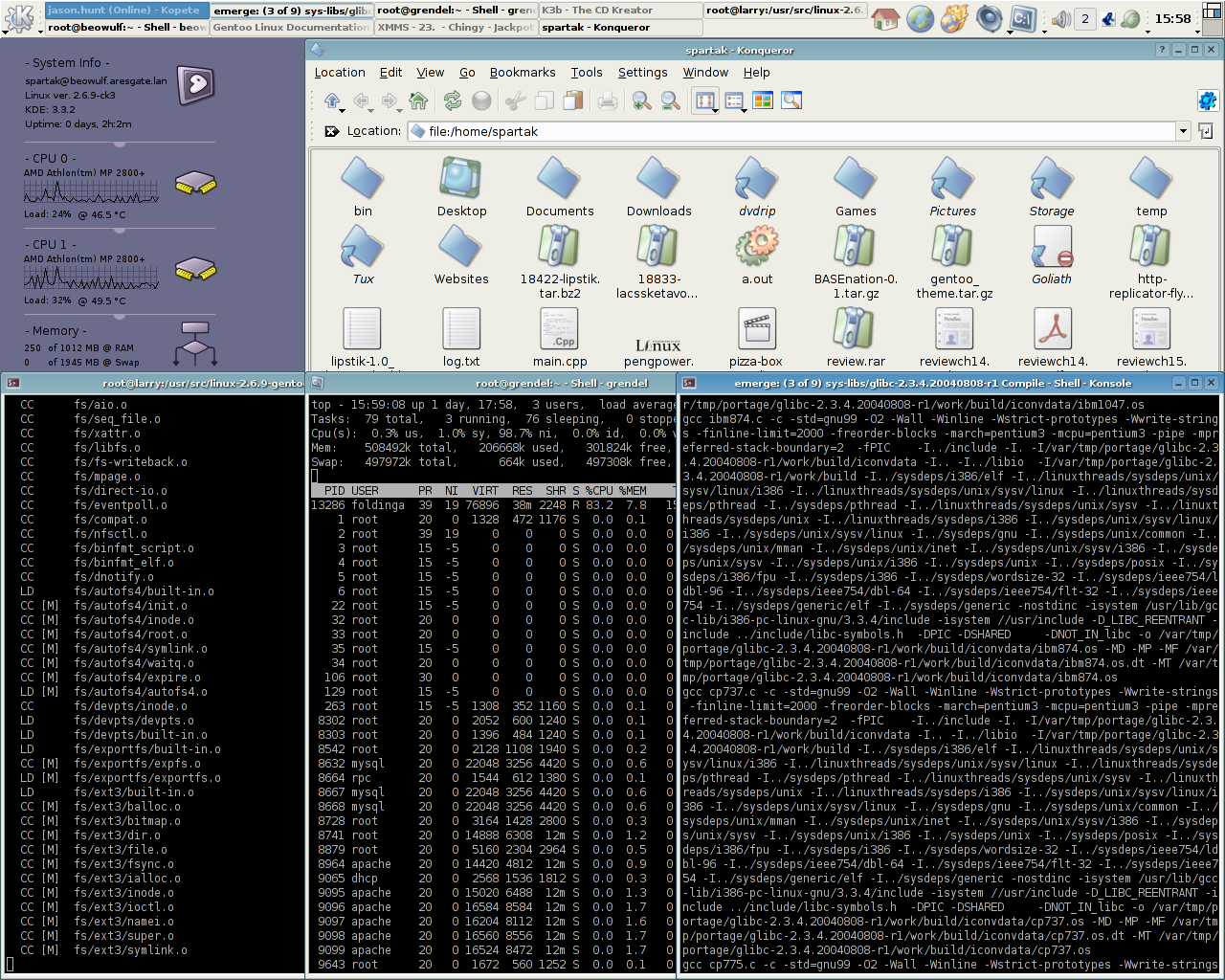Clear the location bar with the X icon
Screen dimensions: 1225x980
(x=331, y=131)
